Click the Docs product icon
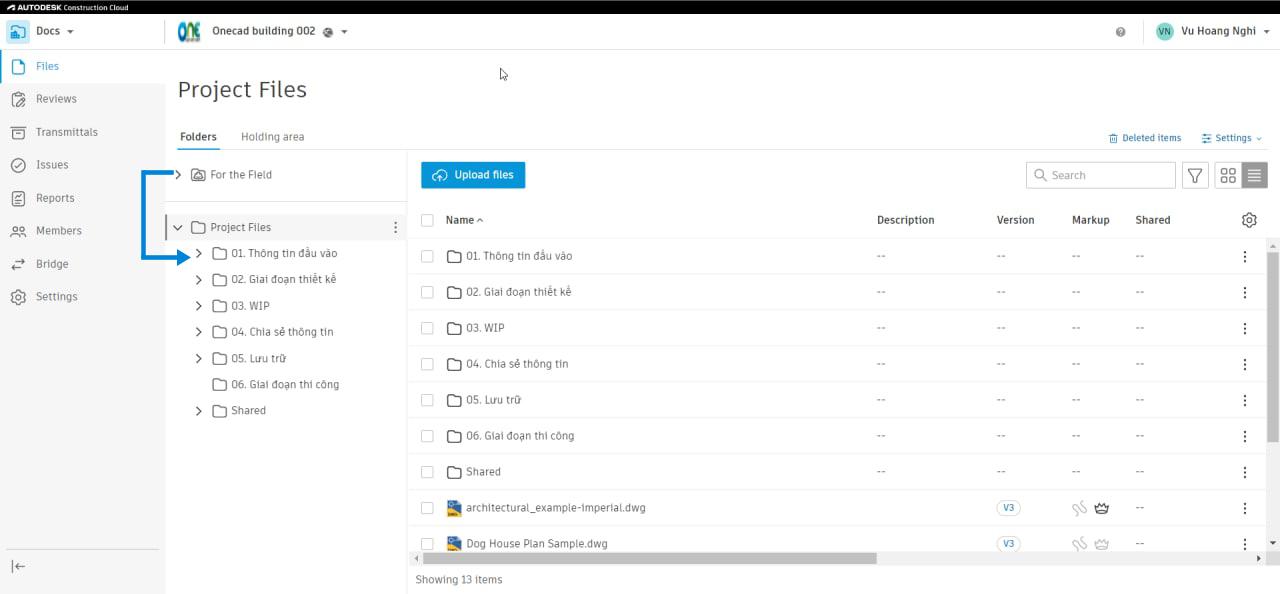 (18, 32)
